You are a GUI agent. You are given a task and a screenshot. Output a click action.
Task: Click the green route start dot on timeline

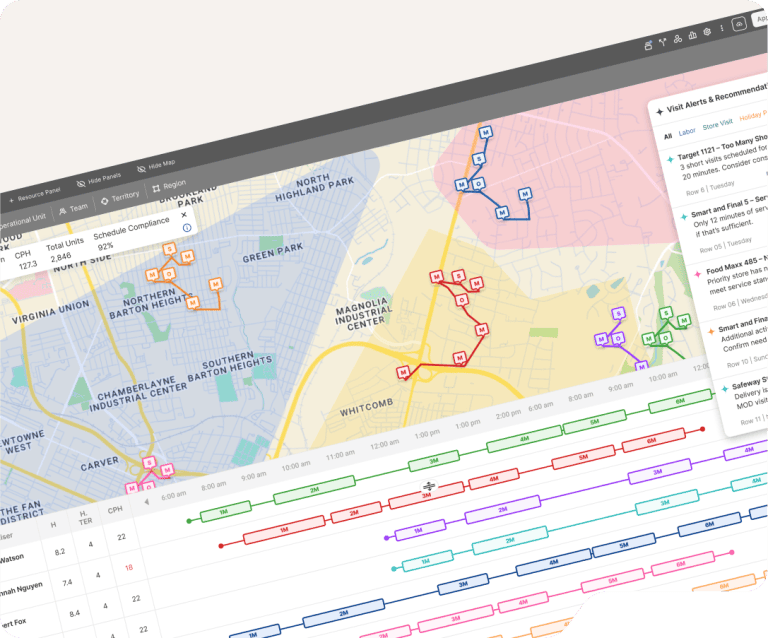[189, 521]
